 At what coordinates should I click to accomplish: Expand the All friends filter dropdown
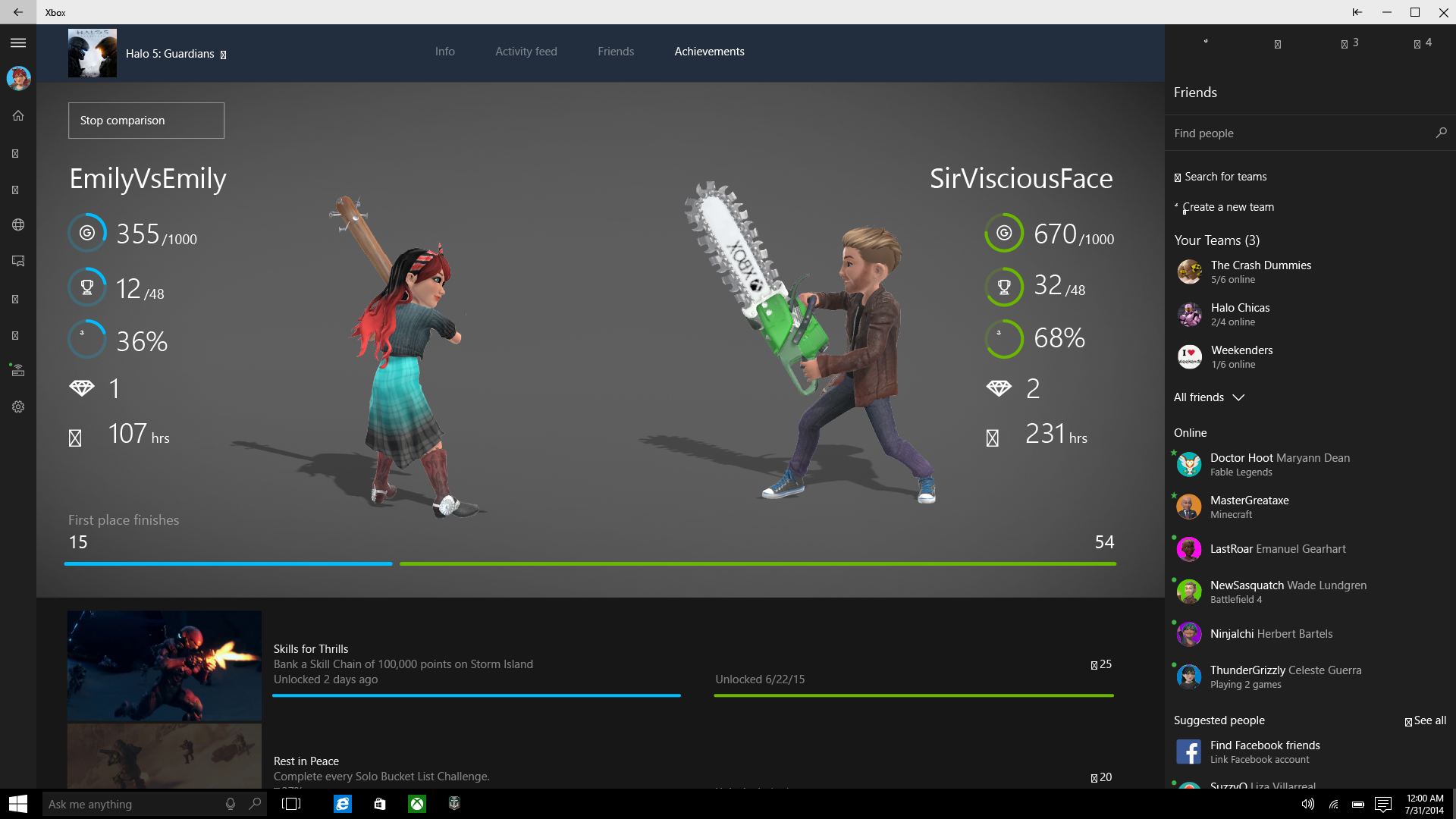[x=1210, y=397]
